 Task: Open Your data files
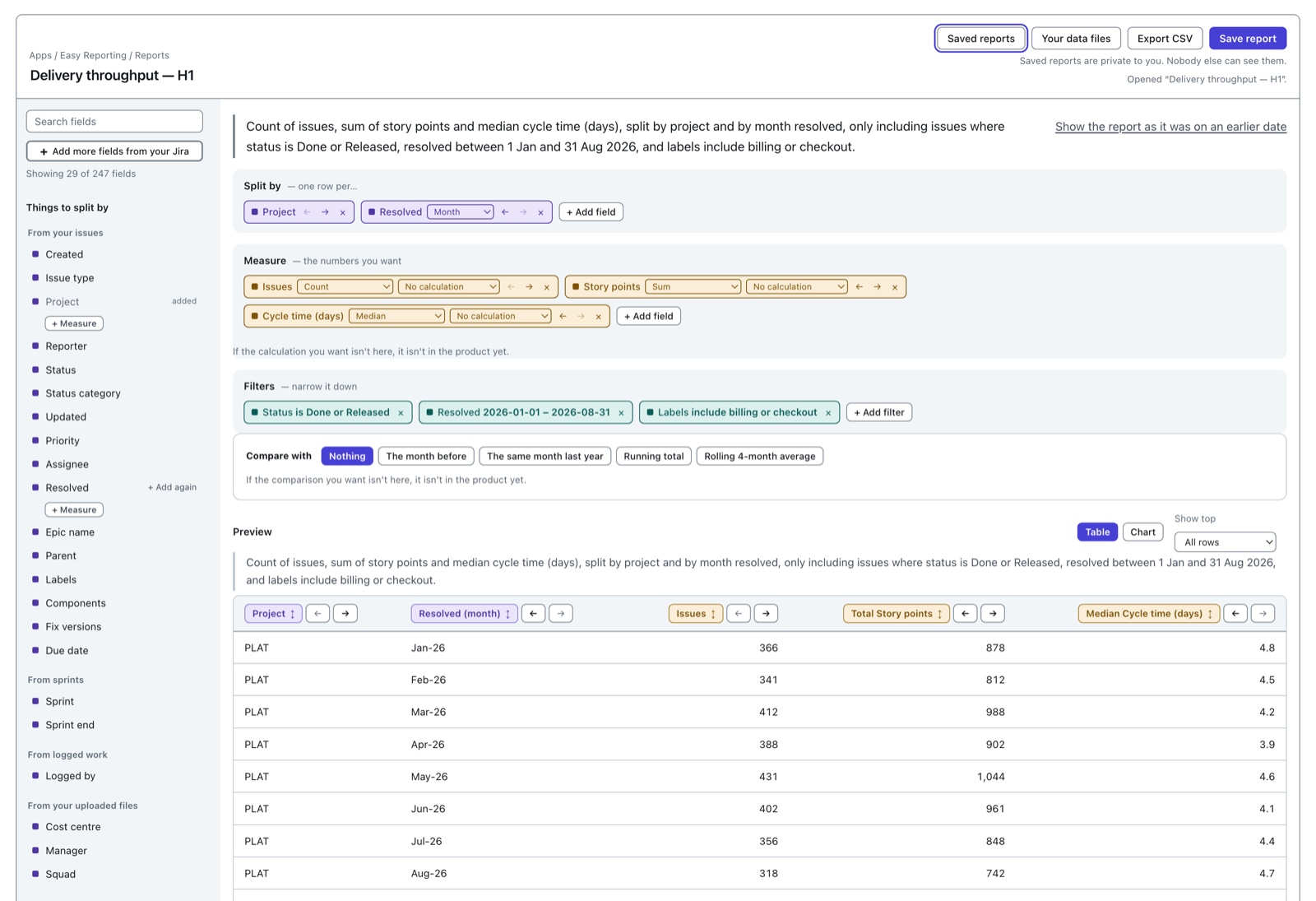click(1076, 39)
